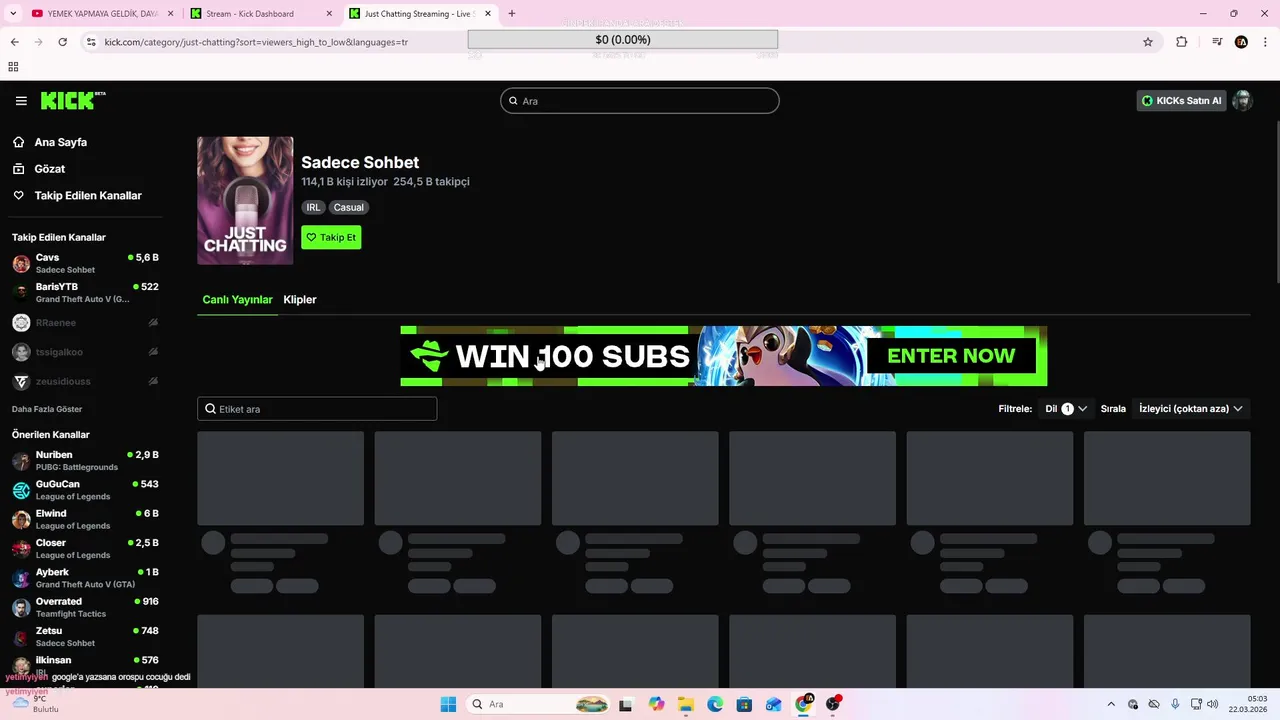Open Zetsu recommended channel avatar
Screen dimensions: 1280x720
21,637
